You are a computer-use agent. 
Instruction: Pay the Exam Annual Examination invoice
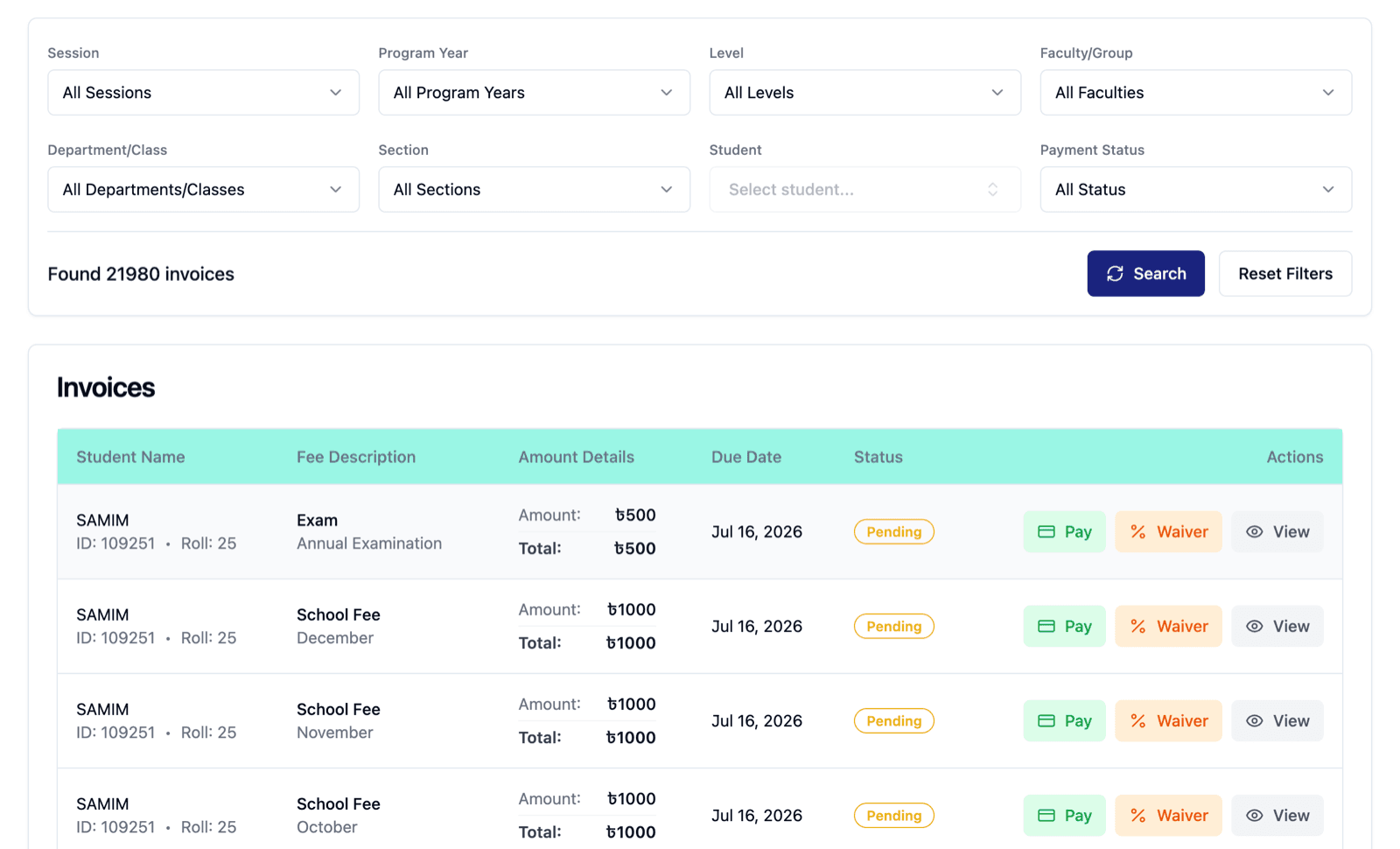point(1064,532)
